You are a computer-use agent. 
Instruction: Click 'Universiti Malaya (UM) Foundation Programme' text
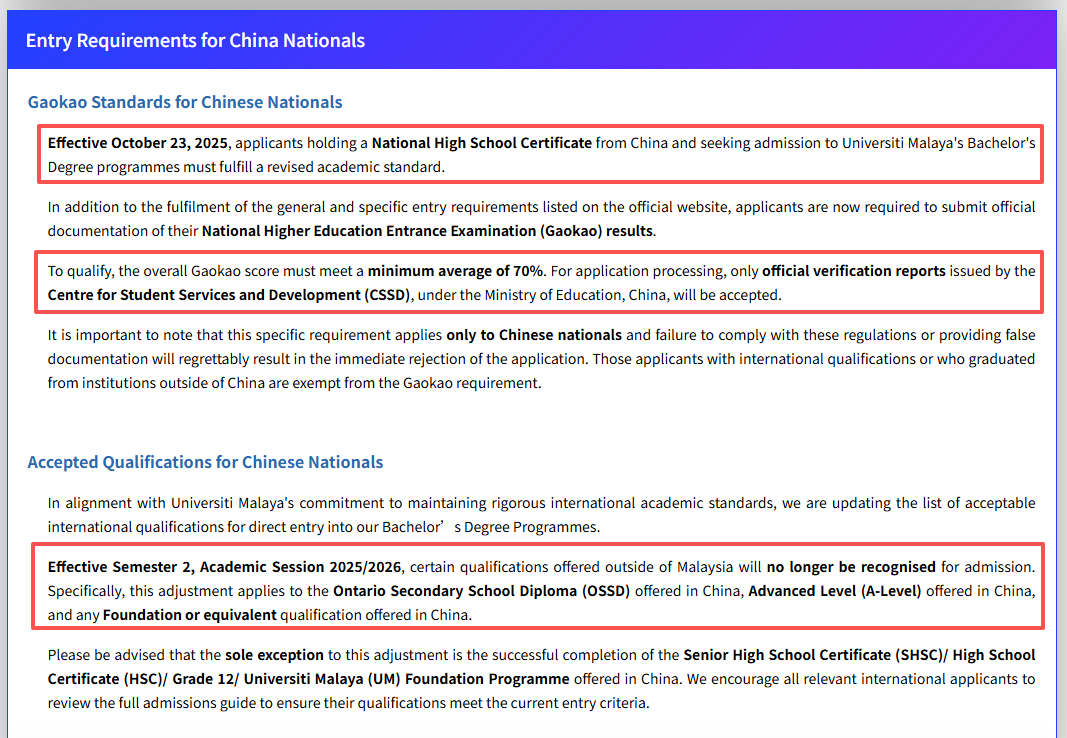pyautogui.click(x=408, y=679)
